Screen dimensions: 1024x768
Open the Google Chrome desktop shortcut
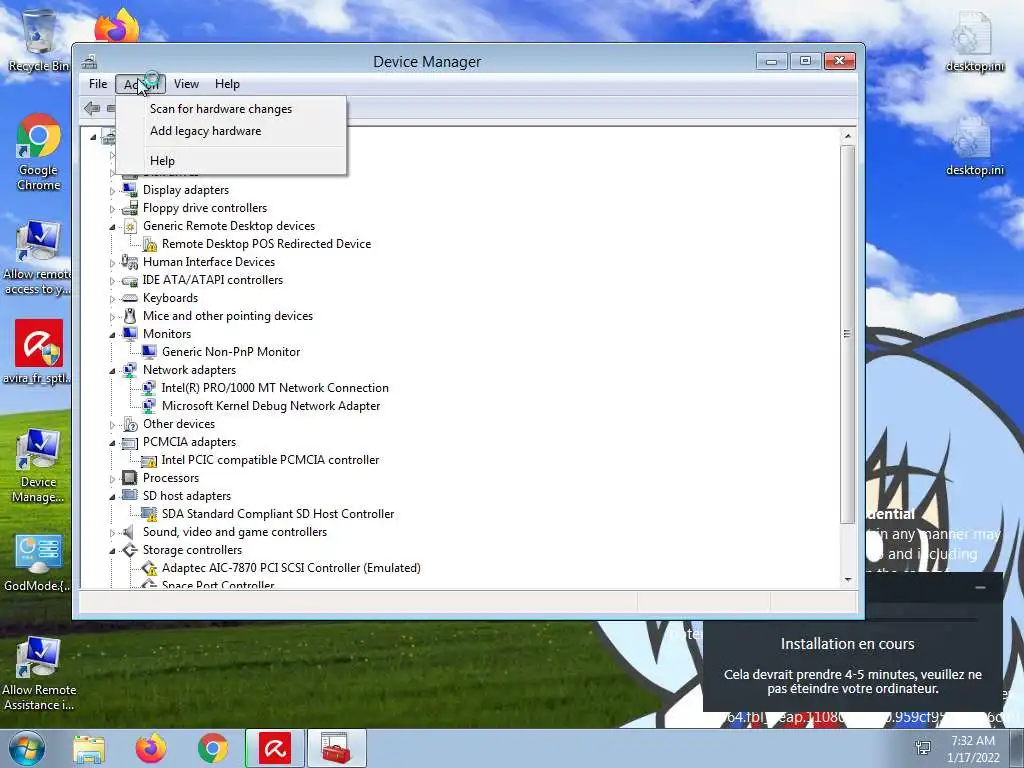(39, 153)
